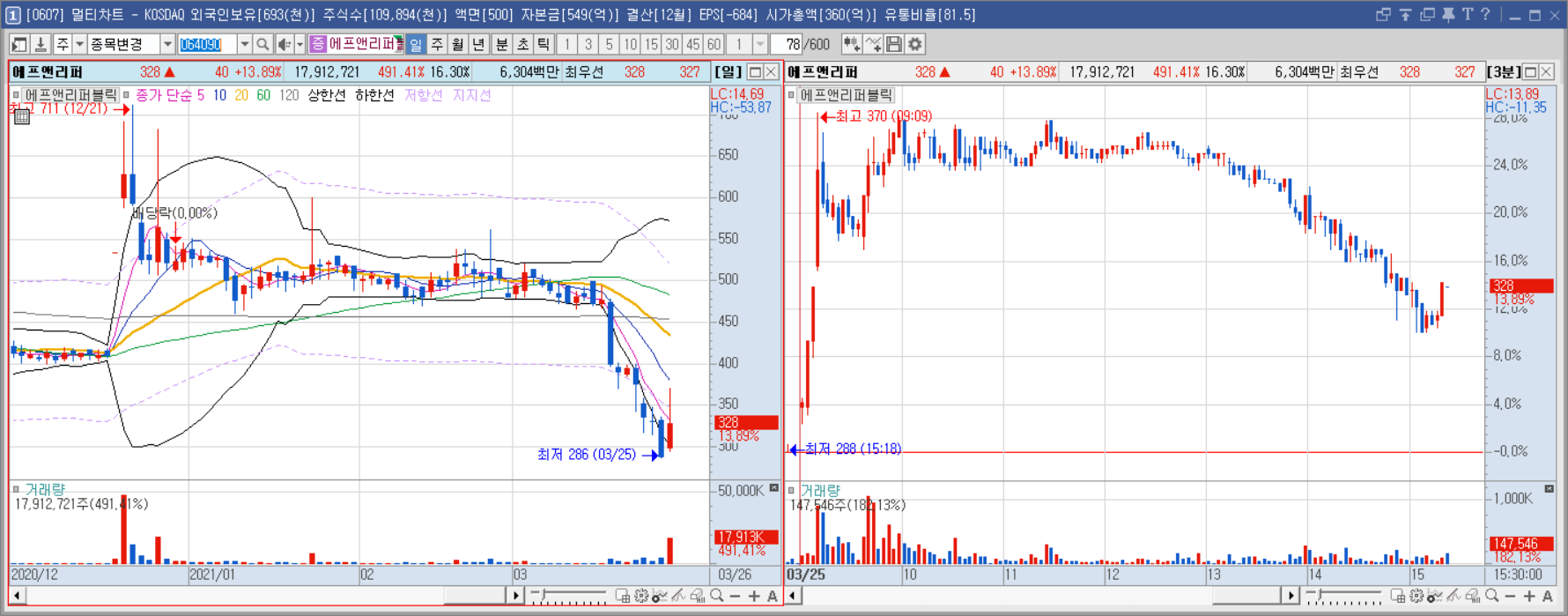Click left scroll arrow under daily chart
This screenshot has width=1568, height=616.
[x=17, y=597]
